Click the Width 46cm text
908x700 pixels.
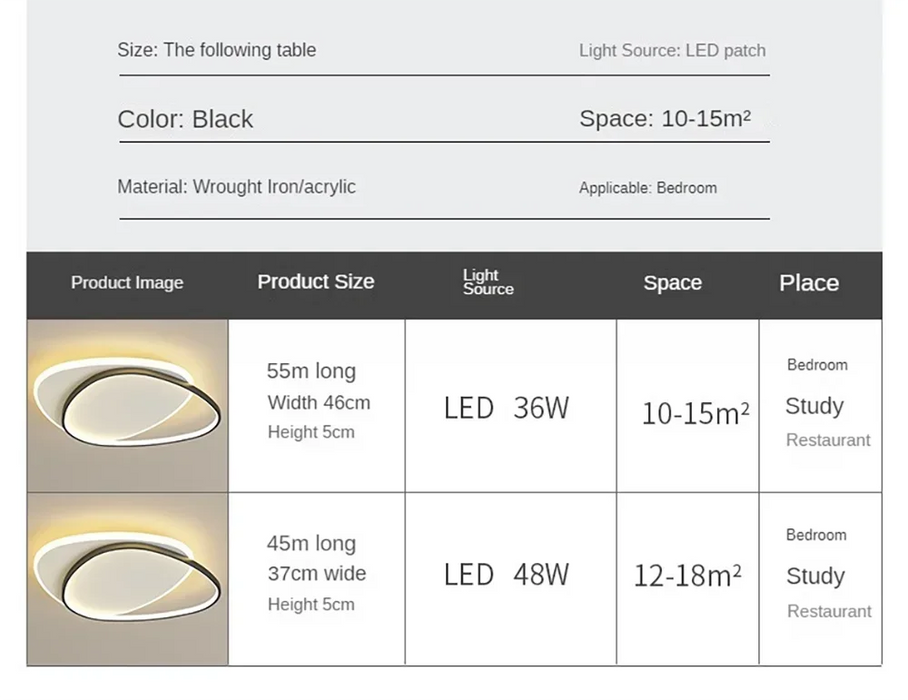[319, 403]
